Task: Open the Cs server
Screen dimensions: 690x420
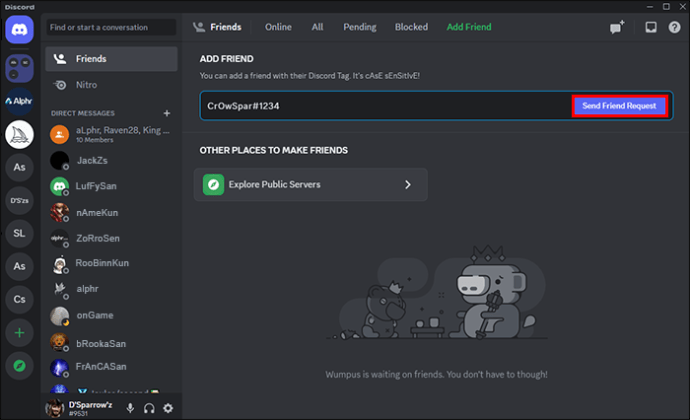Action: 19,299
